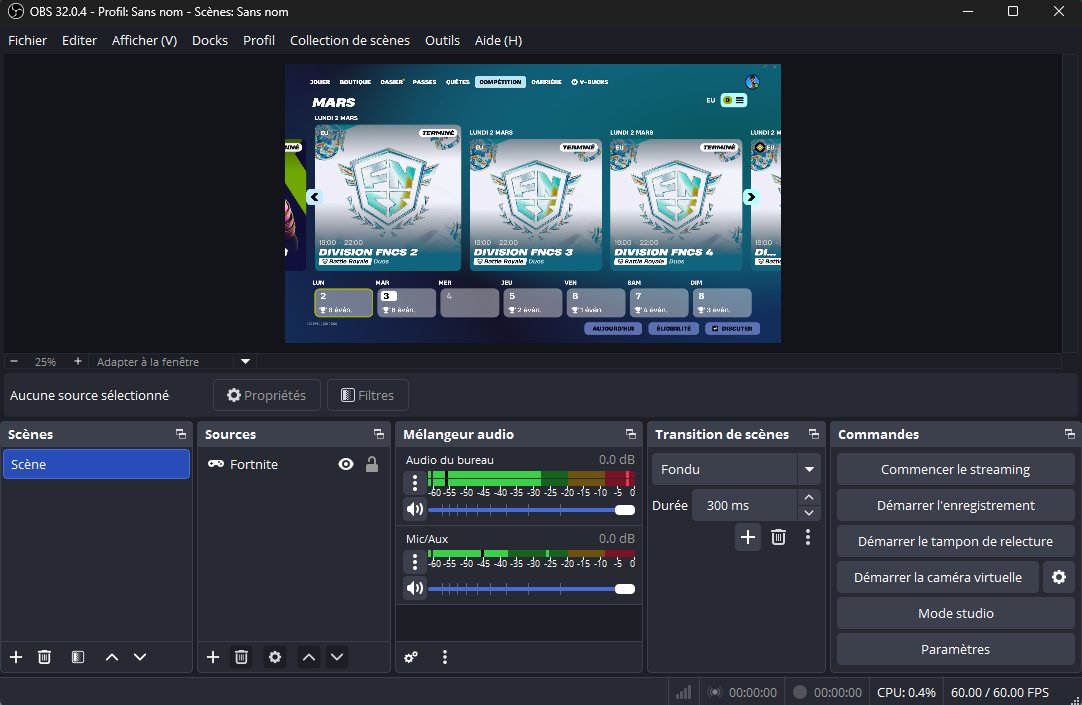Open the Aide (H) menu
1082x705 pixels.
[498, 40]
